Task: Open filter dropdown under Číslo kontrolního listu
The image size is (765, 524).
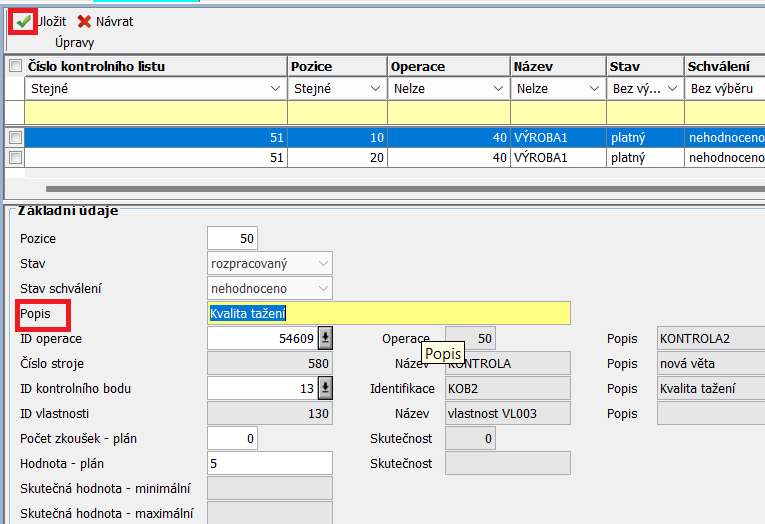Action: [274, 89]
